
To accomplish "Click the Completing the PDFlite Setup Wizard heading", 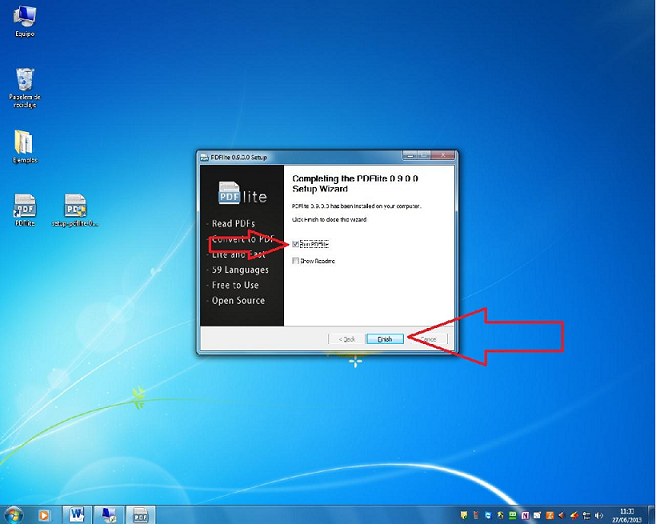I will click(x=355, y=184).
